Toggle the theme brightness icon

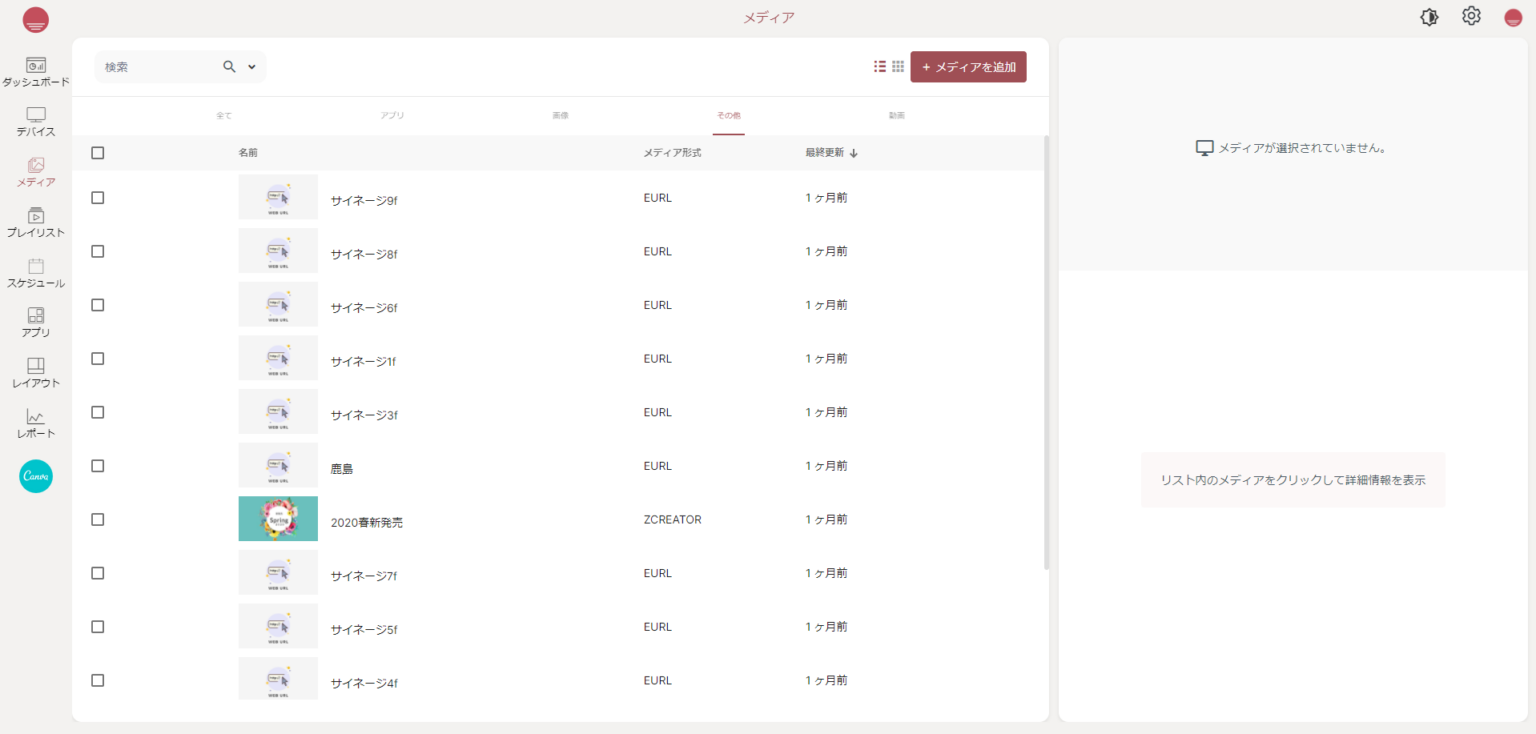pos(1429,17)
